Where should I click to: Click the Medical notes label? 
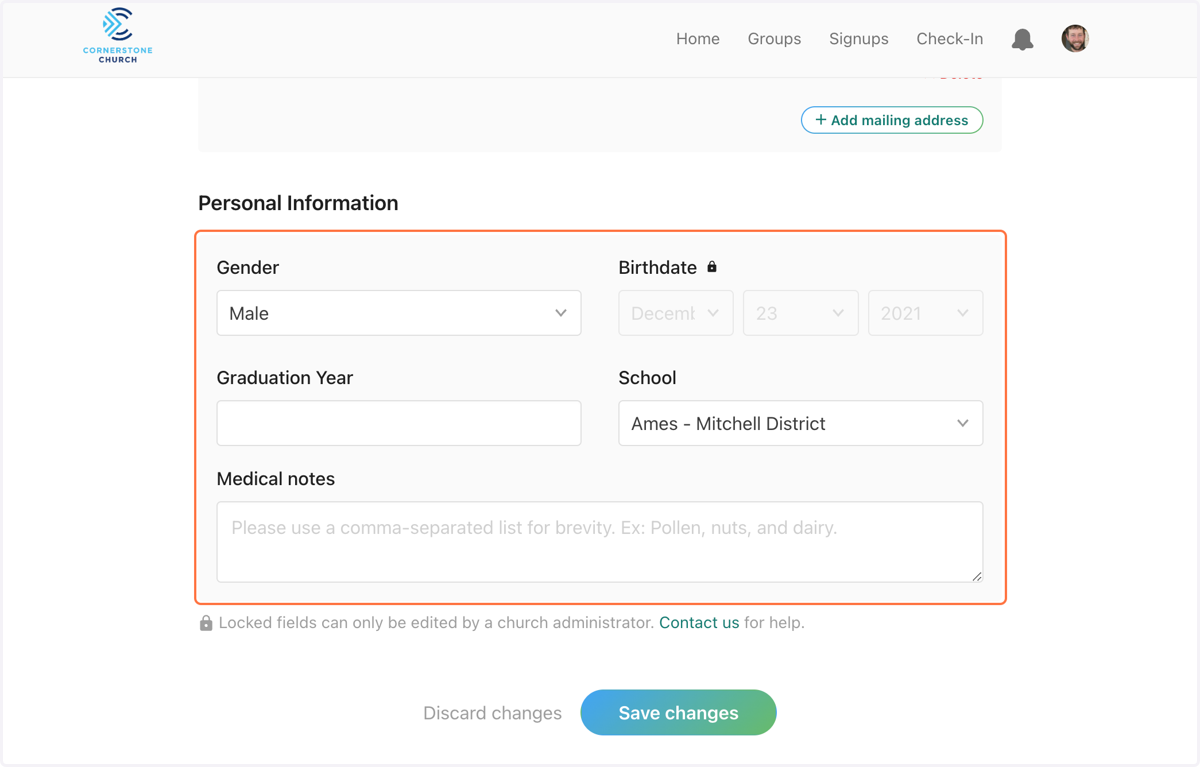pos(276,479)
